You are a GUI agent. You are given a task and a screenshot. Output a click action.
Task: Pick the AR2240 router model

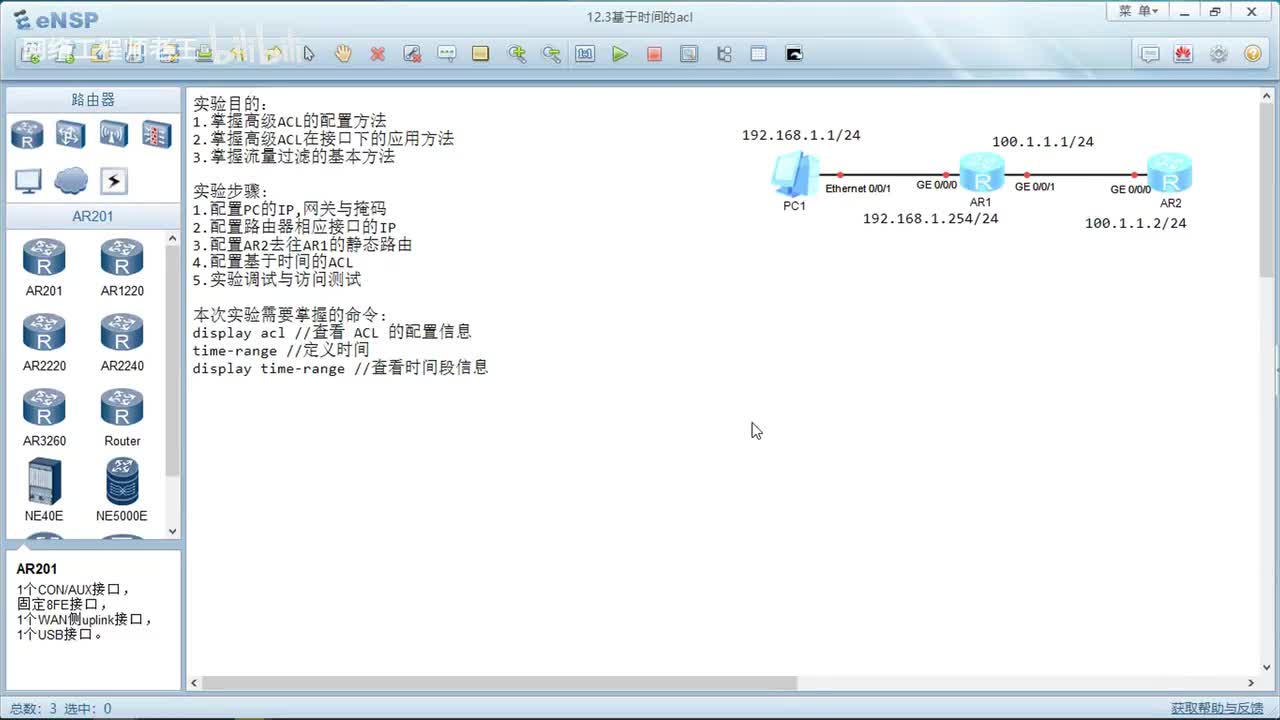pos(122,343)
